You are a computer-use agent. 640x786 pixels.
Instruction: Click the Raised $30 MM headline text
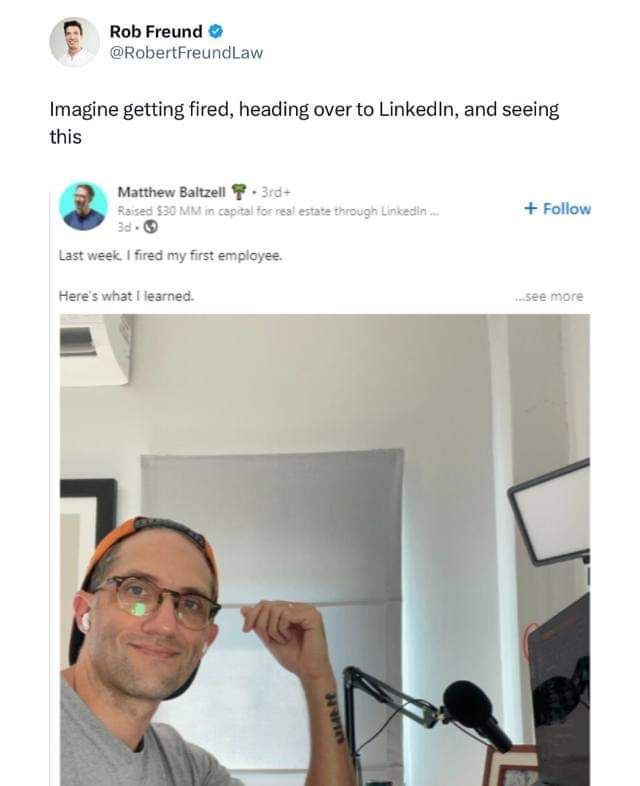pyautogui.click(x=278, y=211)
